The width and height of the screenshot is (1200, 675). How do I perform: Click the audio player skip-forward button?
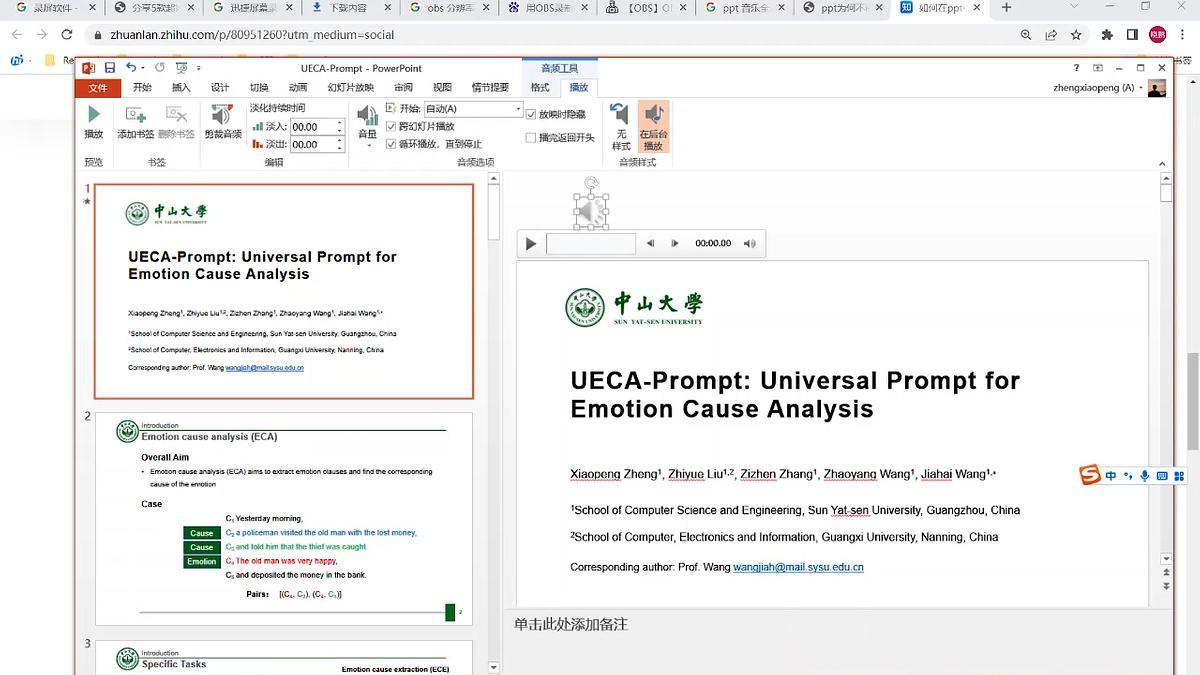click(675, 243)
